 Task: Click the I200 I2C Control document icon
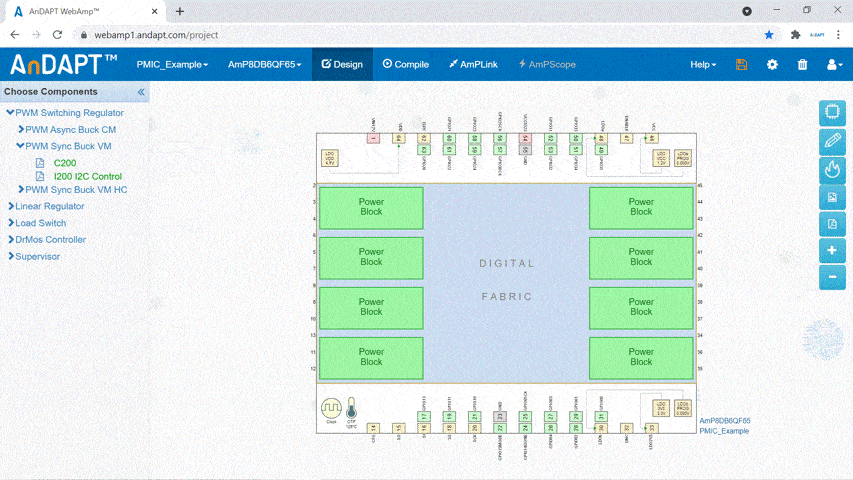tap(40, 176)
